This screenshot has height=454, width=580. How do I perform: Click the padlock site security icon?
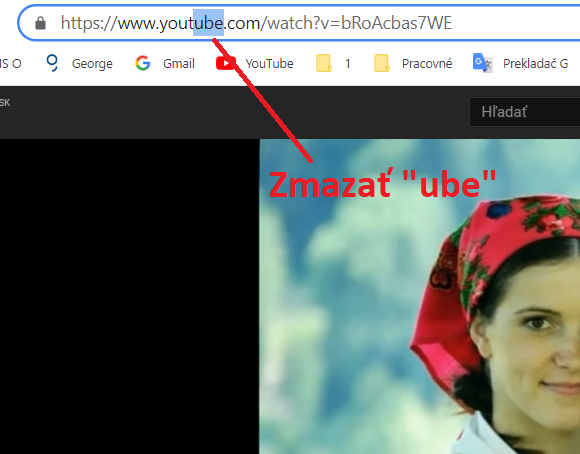(x=40, y=23)
